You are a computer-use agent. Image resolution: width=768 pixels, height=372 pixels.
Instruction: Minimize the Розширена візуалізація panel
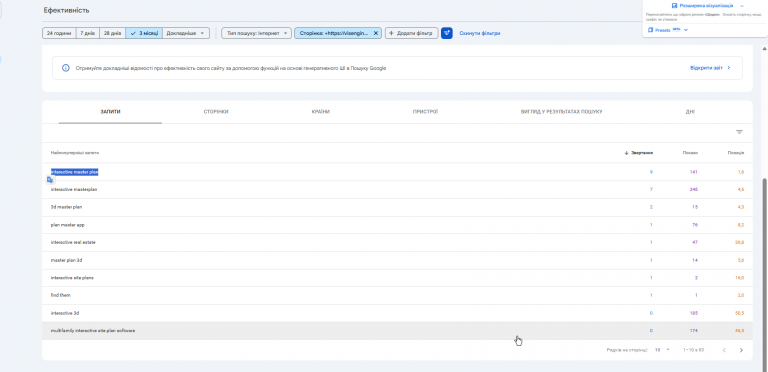pos(742,6)
